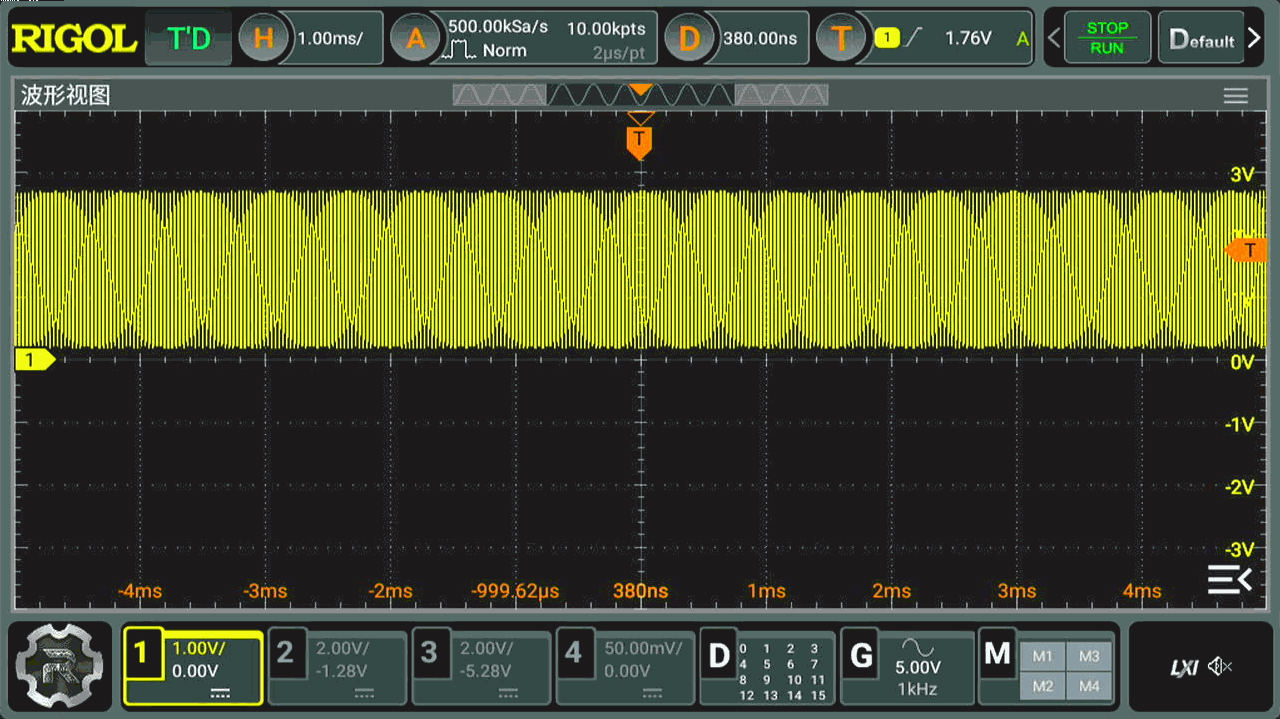The height and width of the screenshot is (719, 1280).
Task: Enable channel 4 tab
Action: click(x=626, y=667)
